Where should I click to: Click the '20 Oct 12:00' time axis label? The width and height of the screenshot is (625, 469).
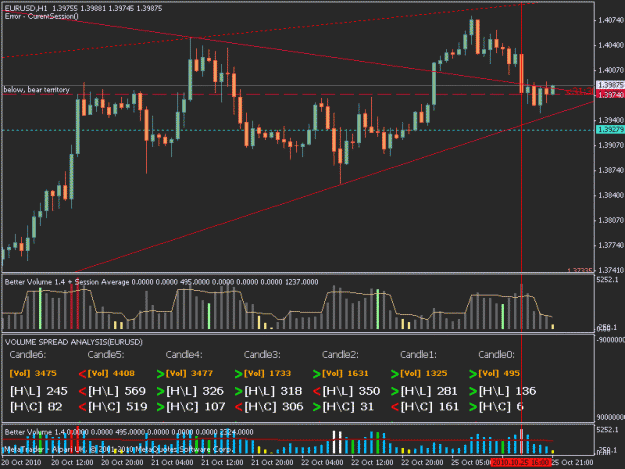(72, 463)
